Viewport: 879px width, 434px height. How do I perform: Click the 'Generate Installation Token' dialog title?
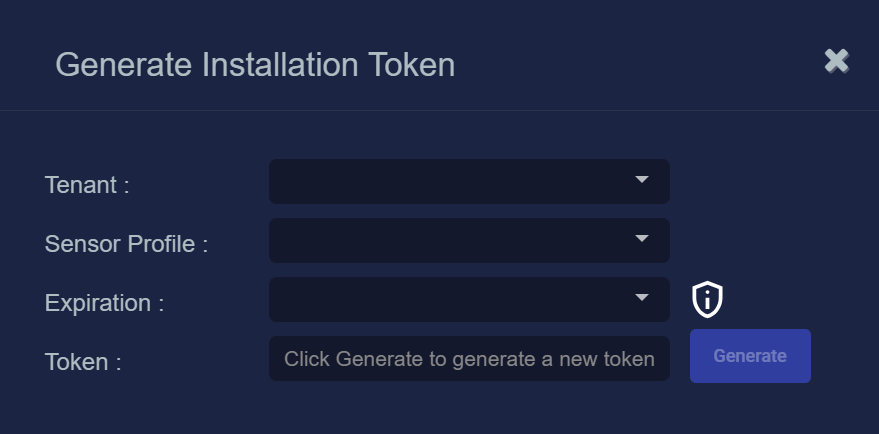(255, 65)
